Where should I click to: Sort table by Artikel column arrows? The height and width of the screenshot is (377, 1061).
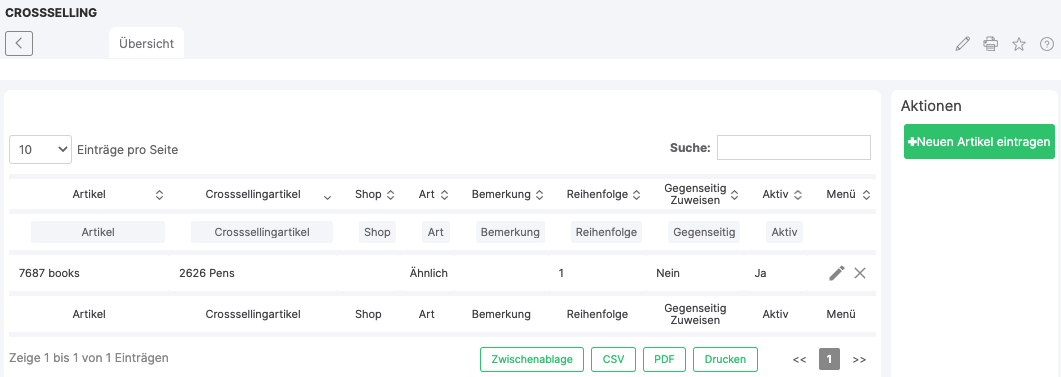(x=159, y=195)
